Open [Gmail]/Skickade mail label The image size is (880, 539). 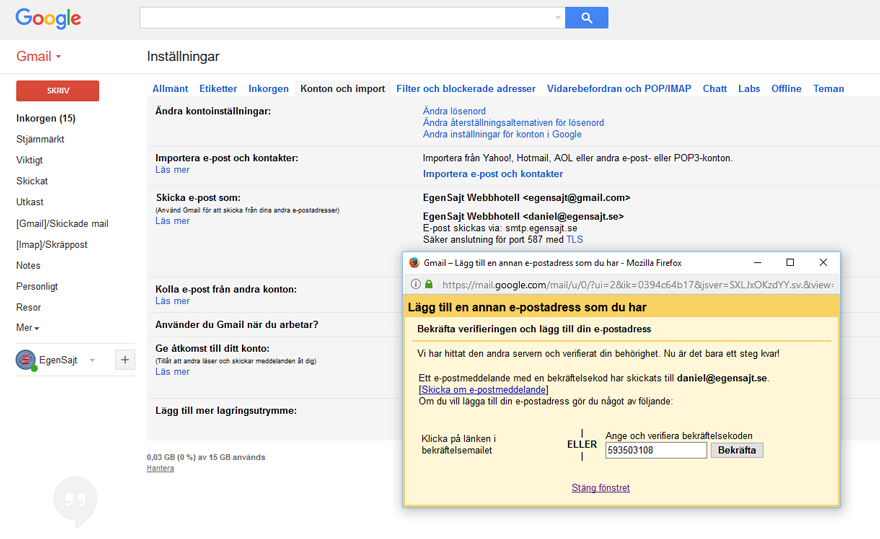(62, 223)
